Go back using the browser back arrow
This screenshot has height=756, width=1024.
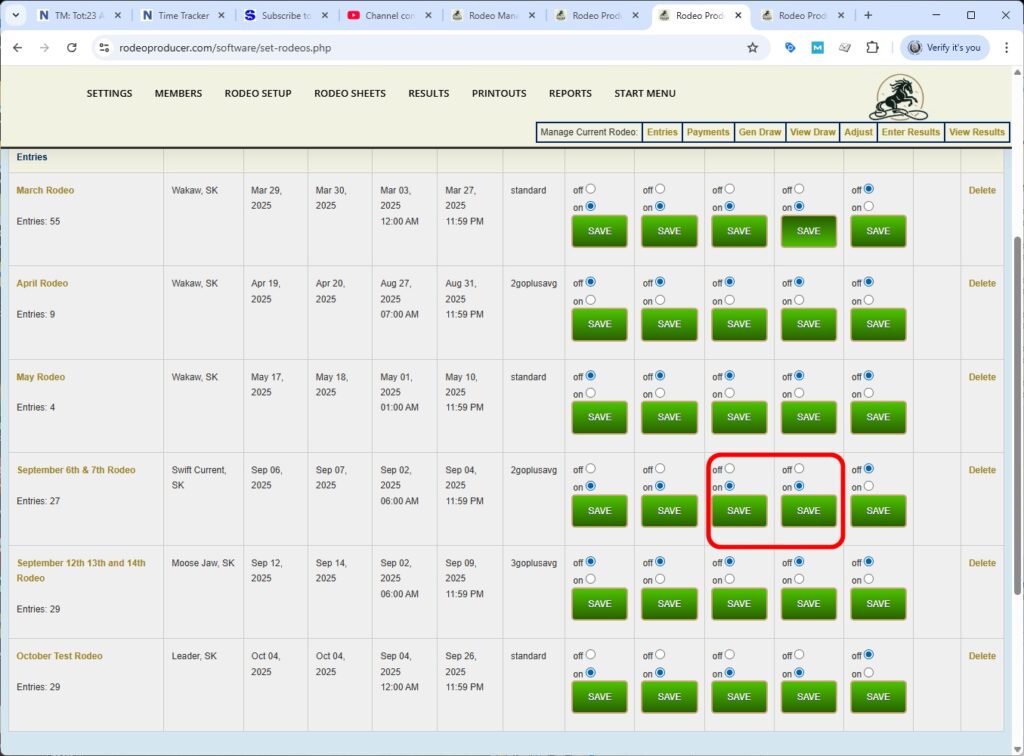point(17,47)
